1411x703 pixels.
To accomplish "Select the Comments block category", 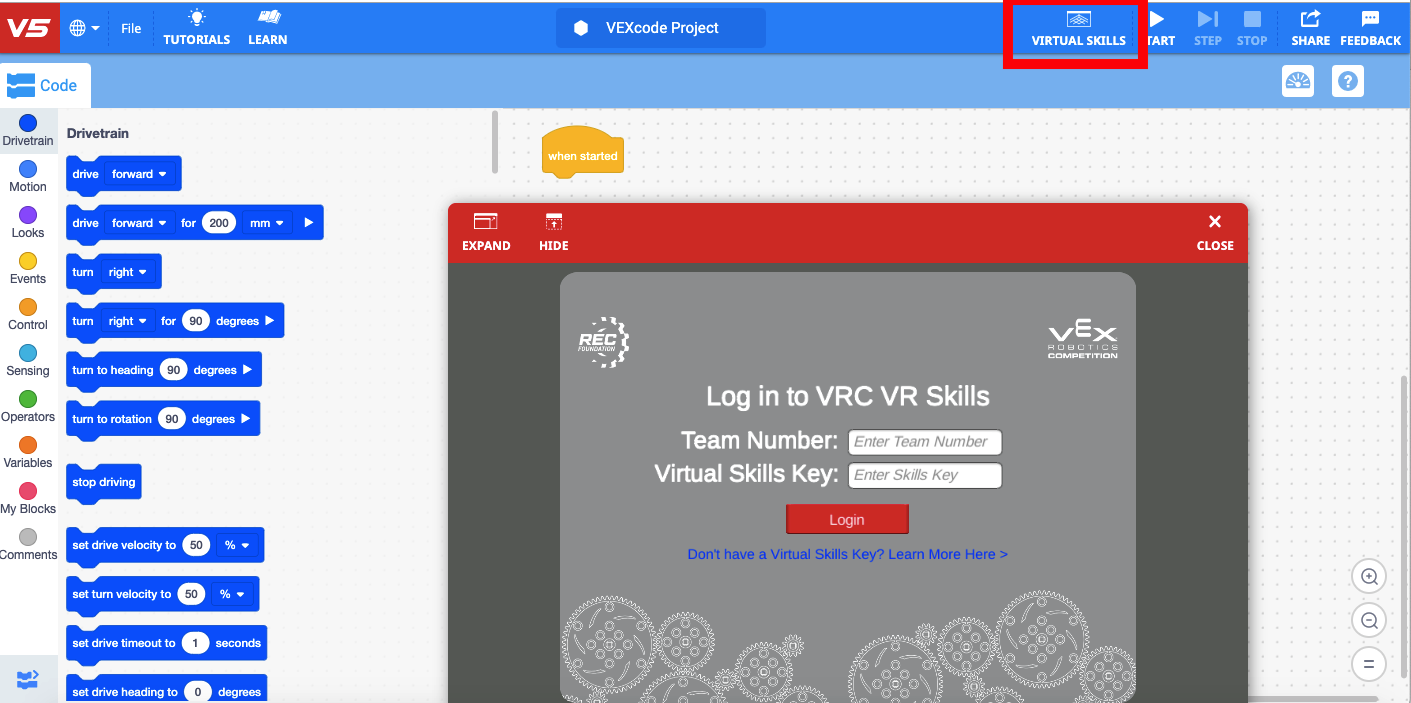I will tap(28, 545).
